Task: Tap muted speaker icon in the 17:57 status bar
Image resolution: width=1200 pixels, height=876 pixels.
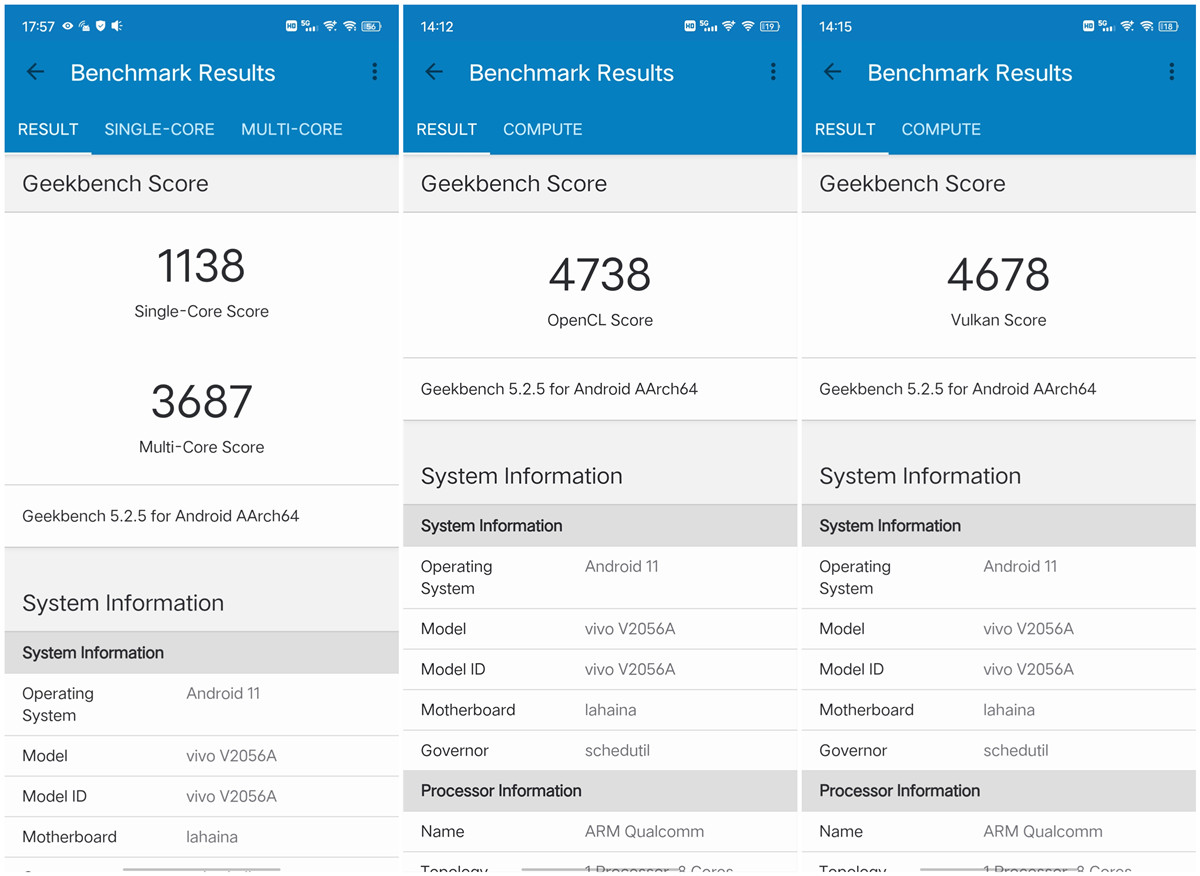Action: 117,27
